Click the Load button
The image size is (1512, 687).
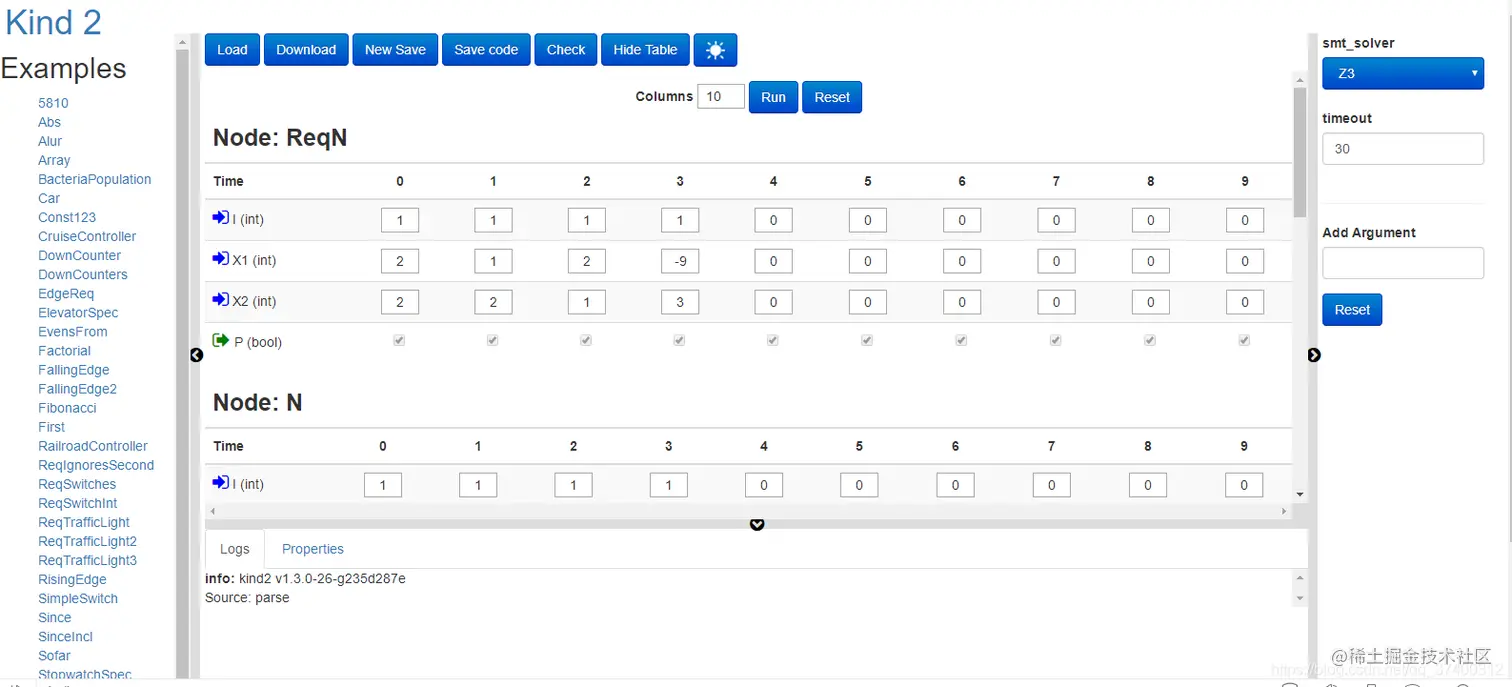(232, 50)
